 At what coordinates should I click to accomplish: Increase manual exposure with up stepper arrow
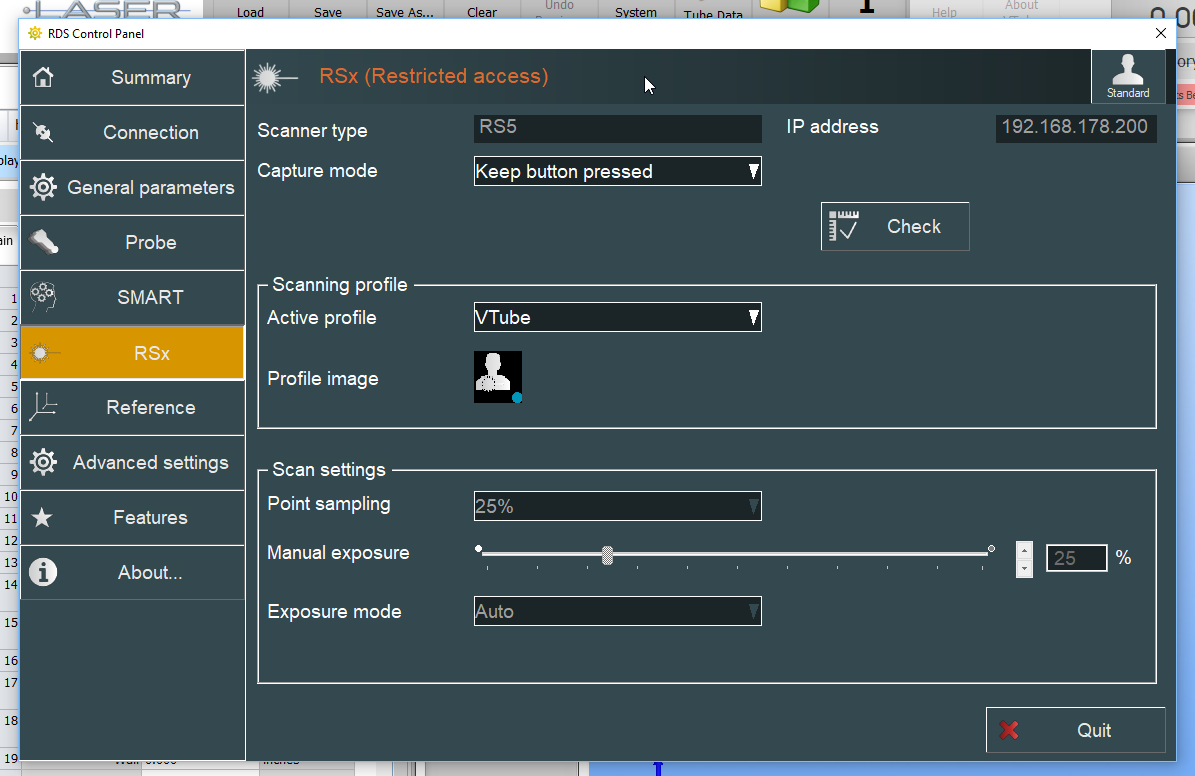pos(1024,549)
